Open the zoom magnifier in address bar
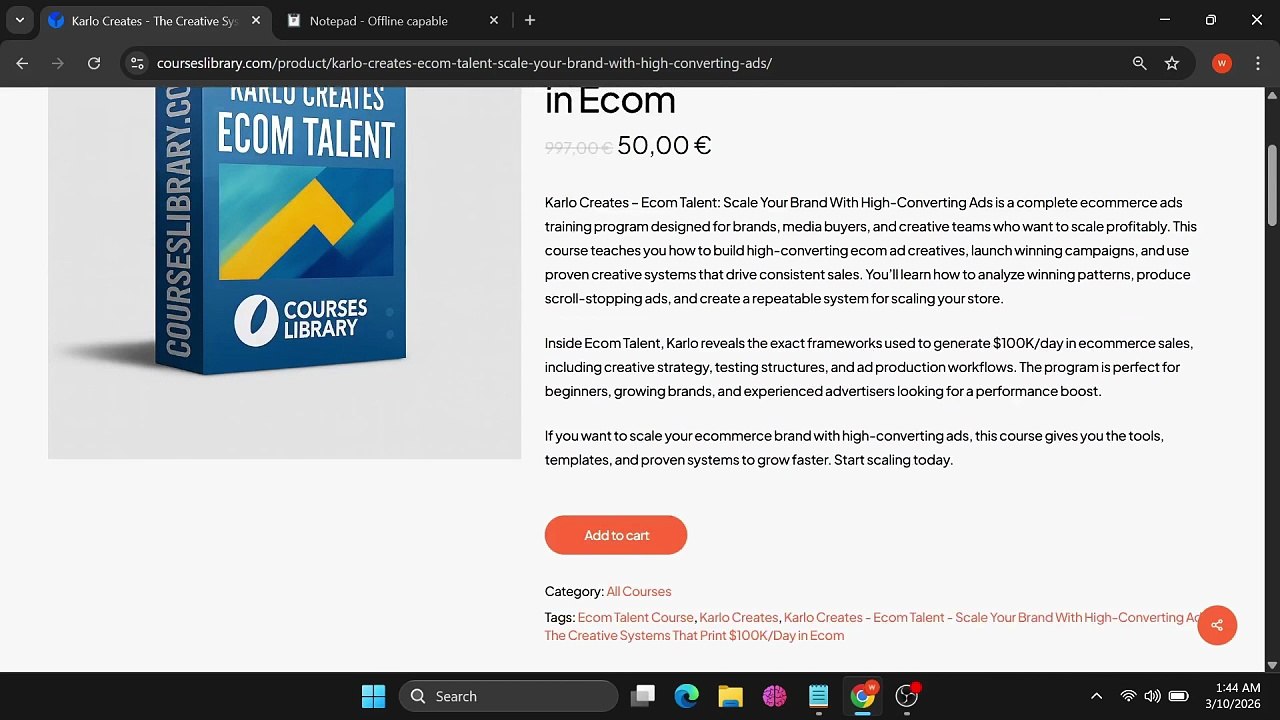 [1139, 63]
